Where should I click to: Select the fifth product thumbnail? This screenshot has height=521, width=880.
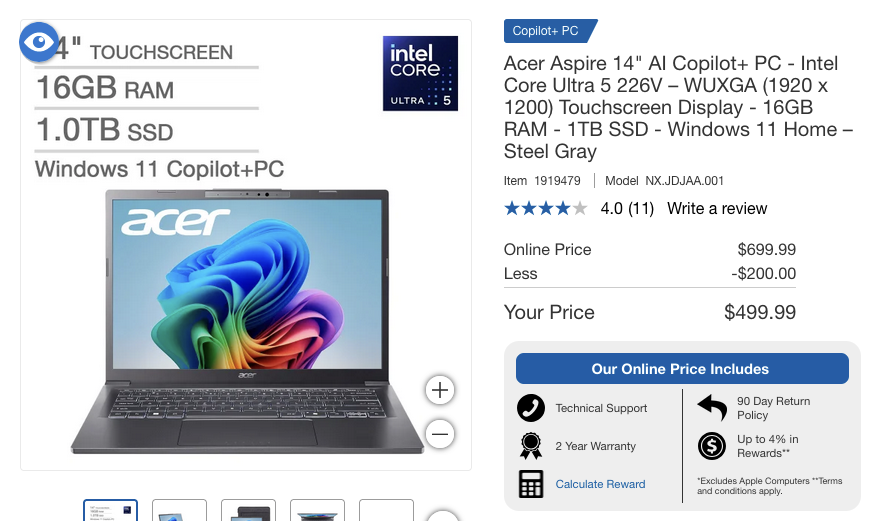387,510
